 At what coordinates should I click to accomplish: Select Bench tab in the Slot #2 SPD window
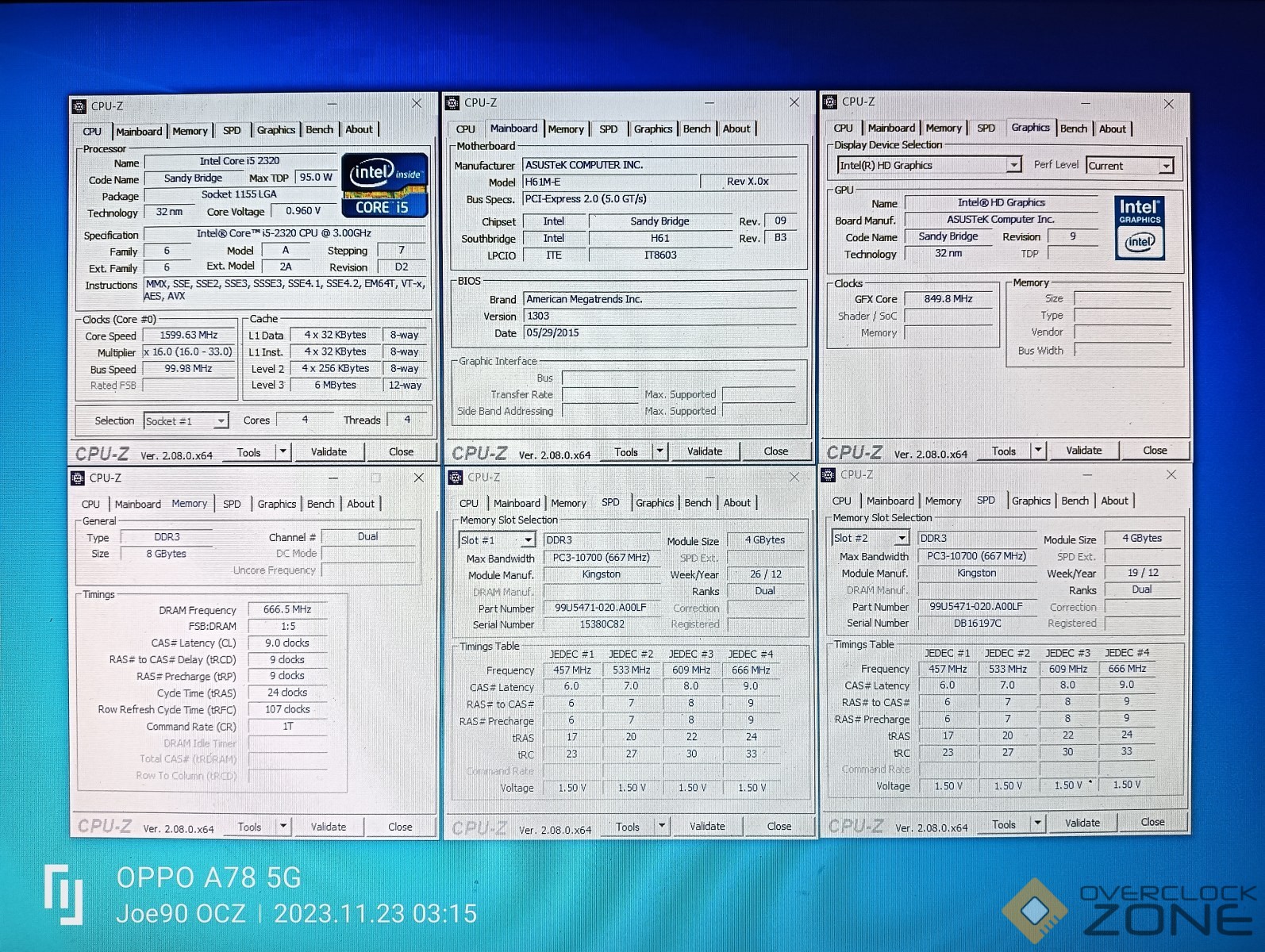click(x=1075, y=501)
